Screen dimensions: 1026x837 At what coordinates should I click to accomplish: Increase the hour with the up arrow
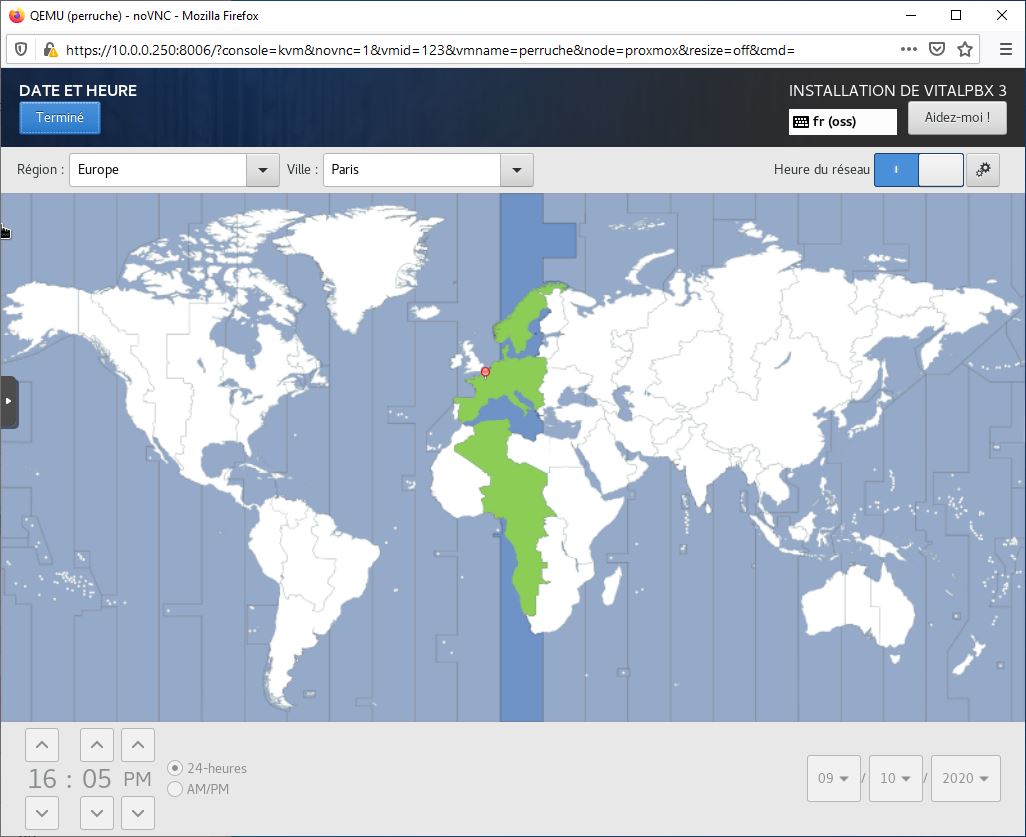click(41, 745)
